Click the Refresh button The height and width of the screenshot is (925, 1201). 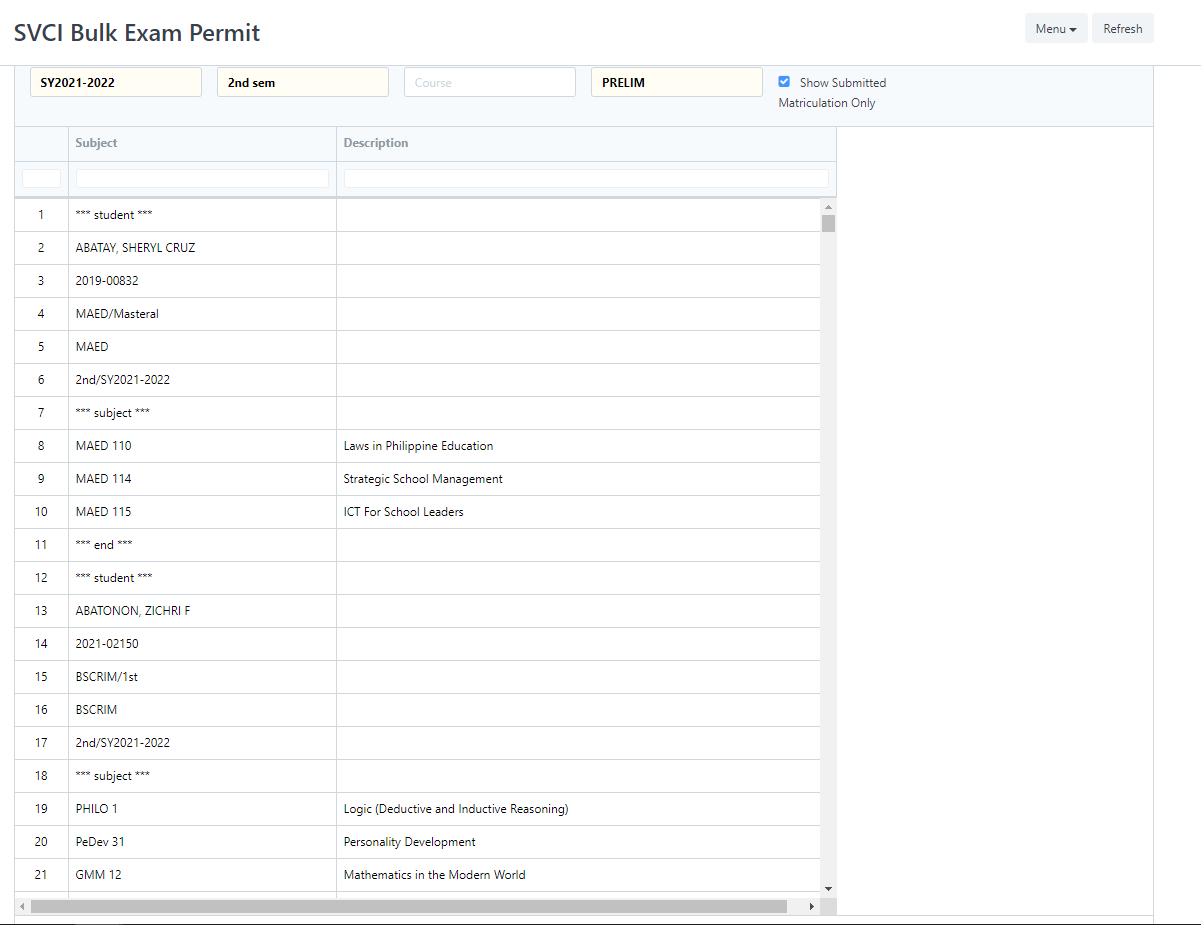1123,29
